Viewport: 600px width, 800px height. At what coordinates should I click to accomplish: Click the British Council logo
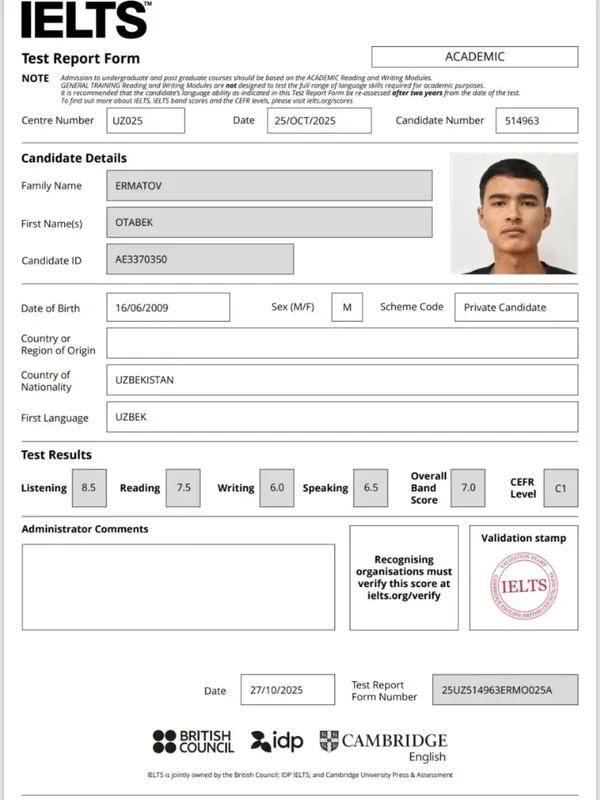[193, 741]
